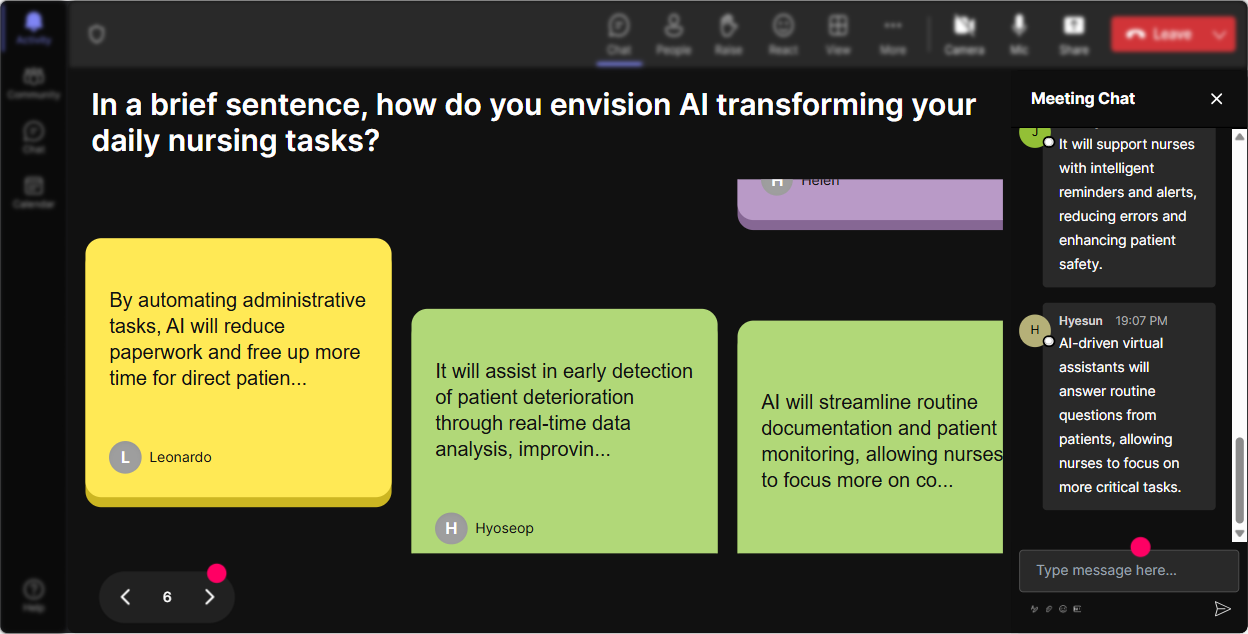The image size is (1248, 634).
Task: Click the chat scrollbar down arrow
Action: [x=1240, y=535]
